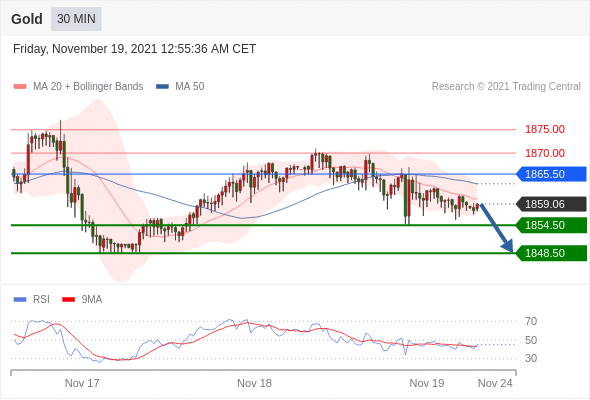
Task: Click the Research 2021 Trading Central credit
Action: point(506,87)
